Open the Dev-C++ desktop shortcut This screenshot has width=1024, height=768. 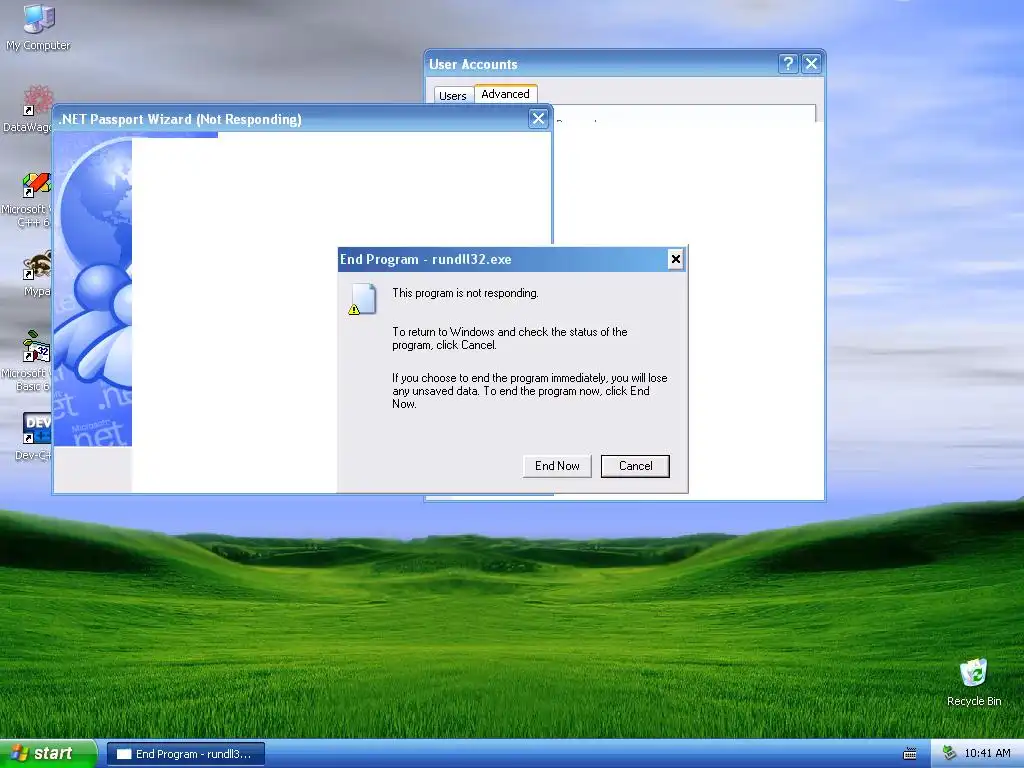(x=34, y=436)
